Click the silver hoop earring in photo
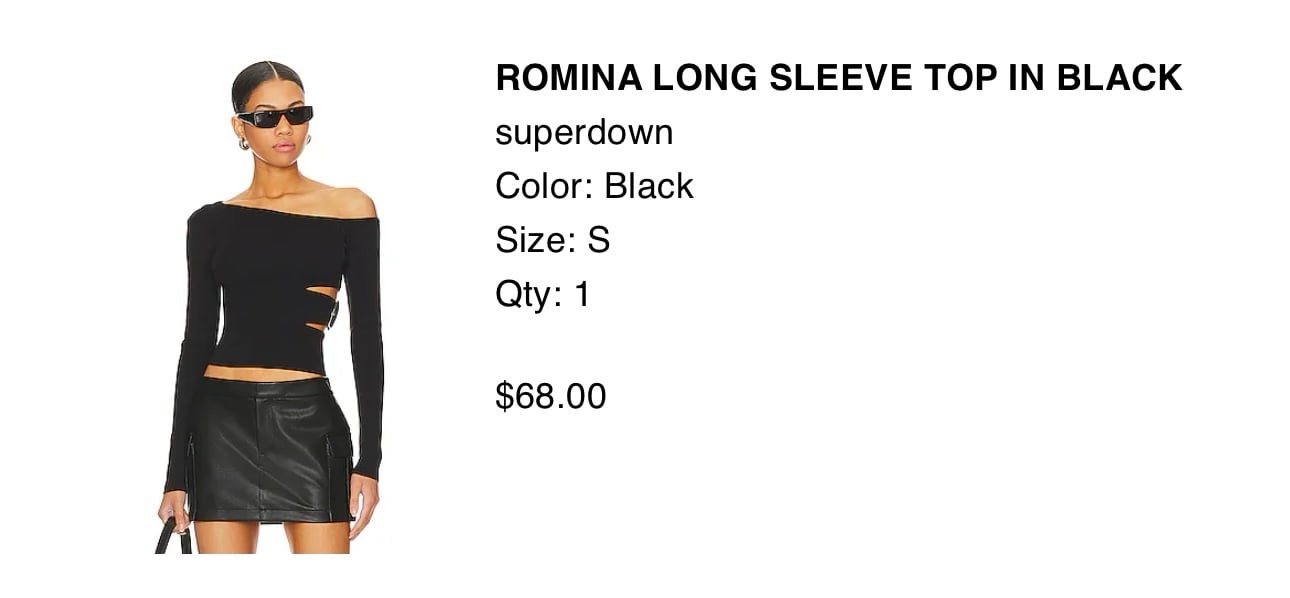 (243, 144)
